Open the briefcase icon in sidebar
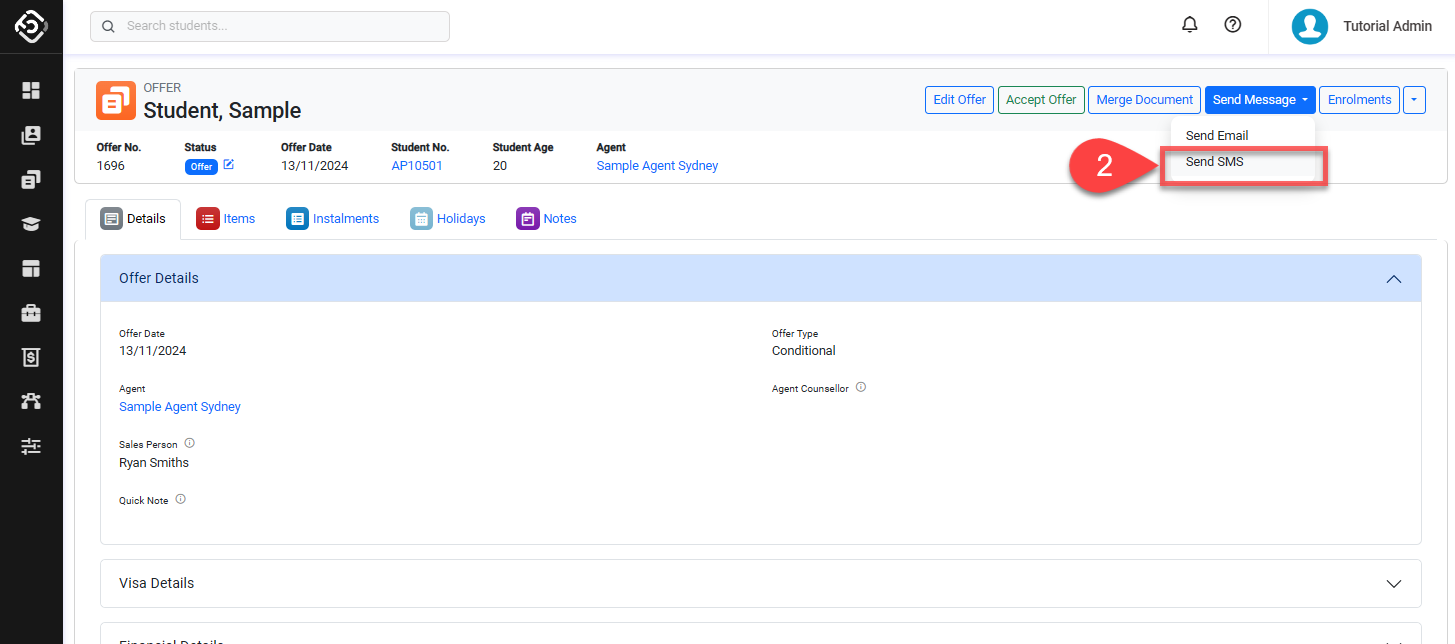 tap(31, 313)
